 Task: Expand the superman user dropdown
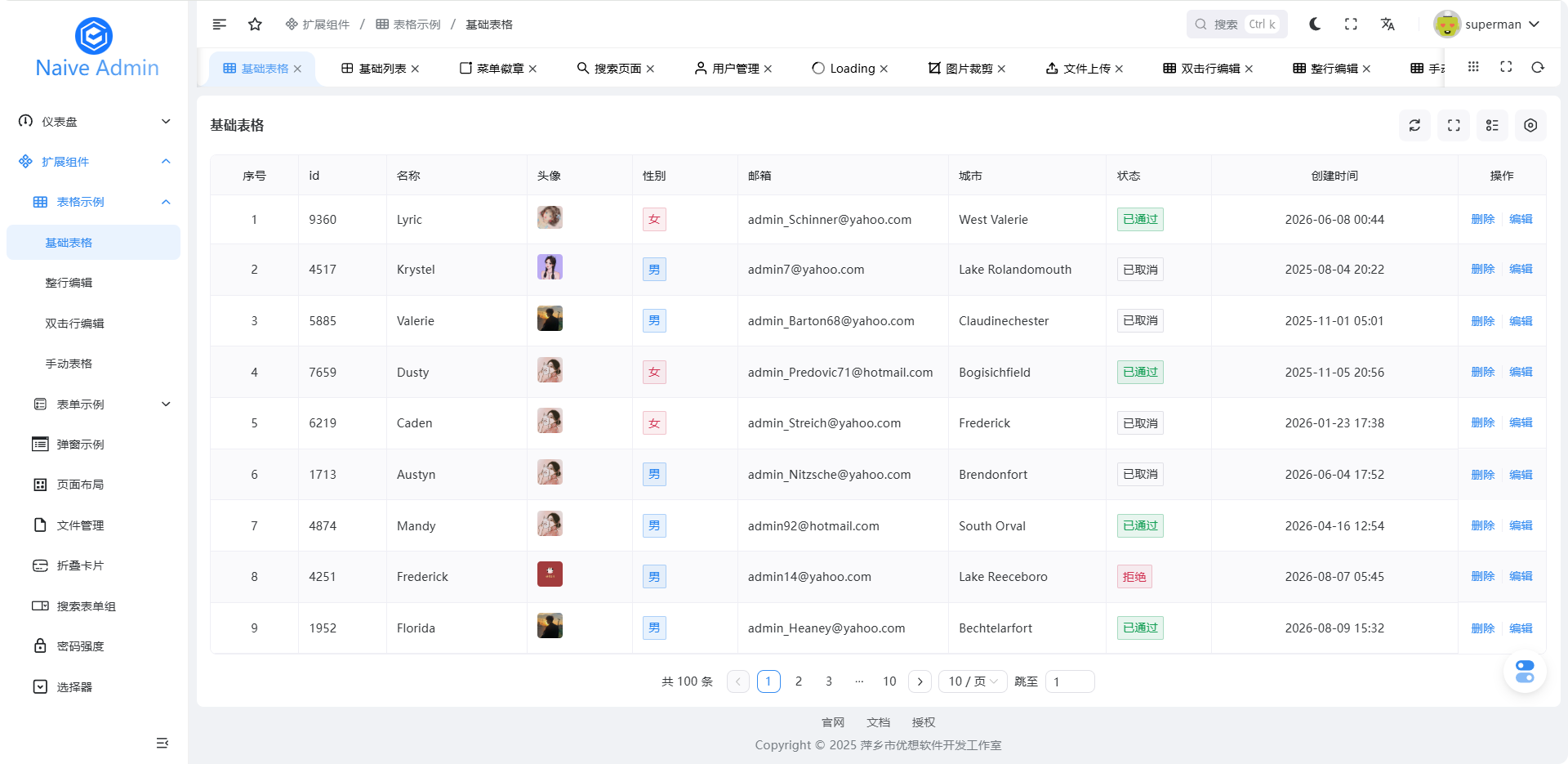1487,25
